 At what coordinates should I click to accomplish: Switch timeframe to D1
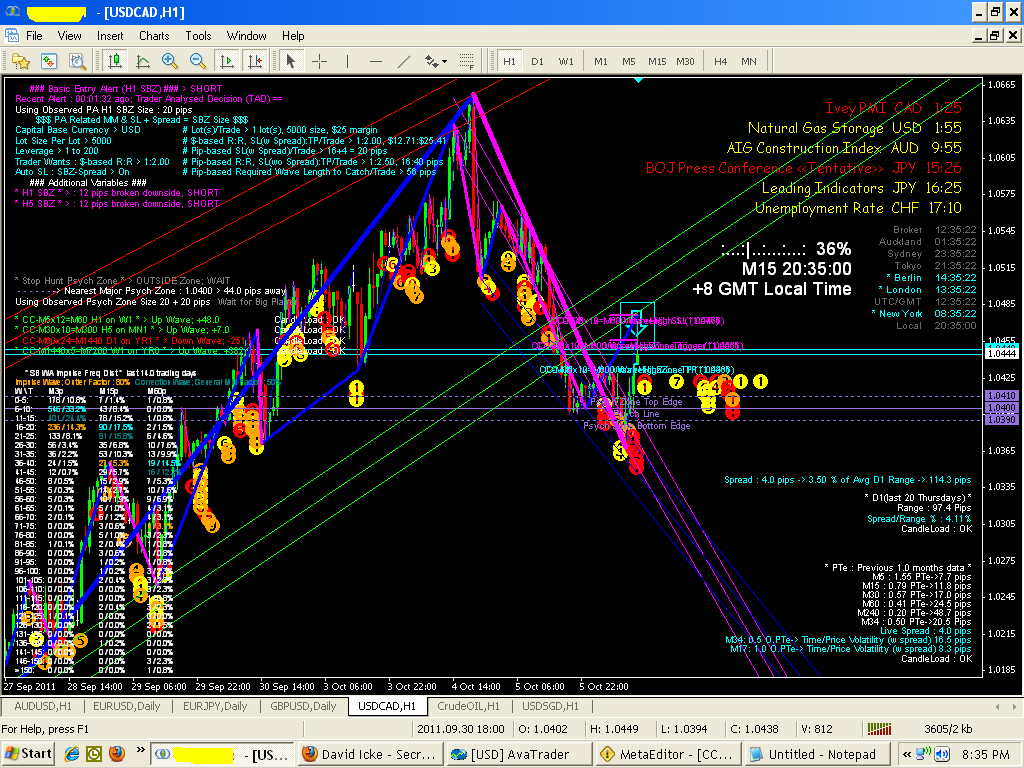[538, 61]
